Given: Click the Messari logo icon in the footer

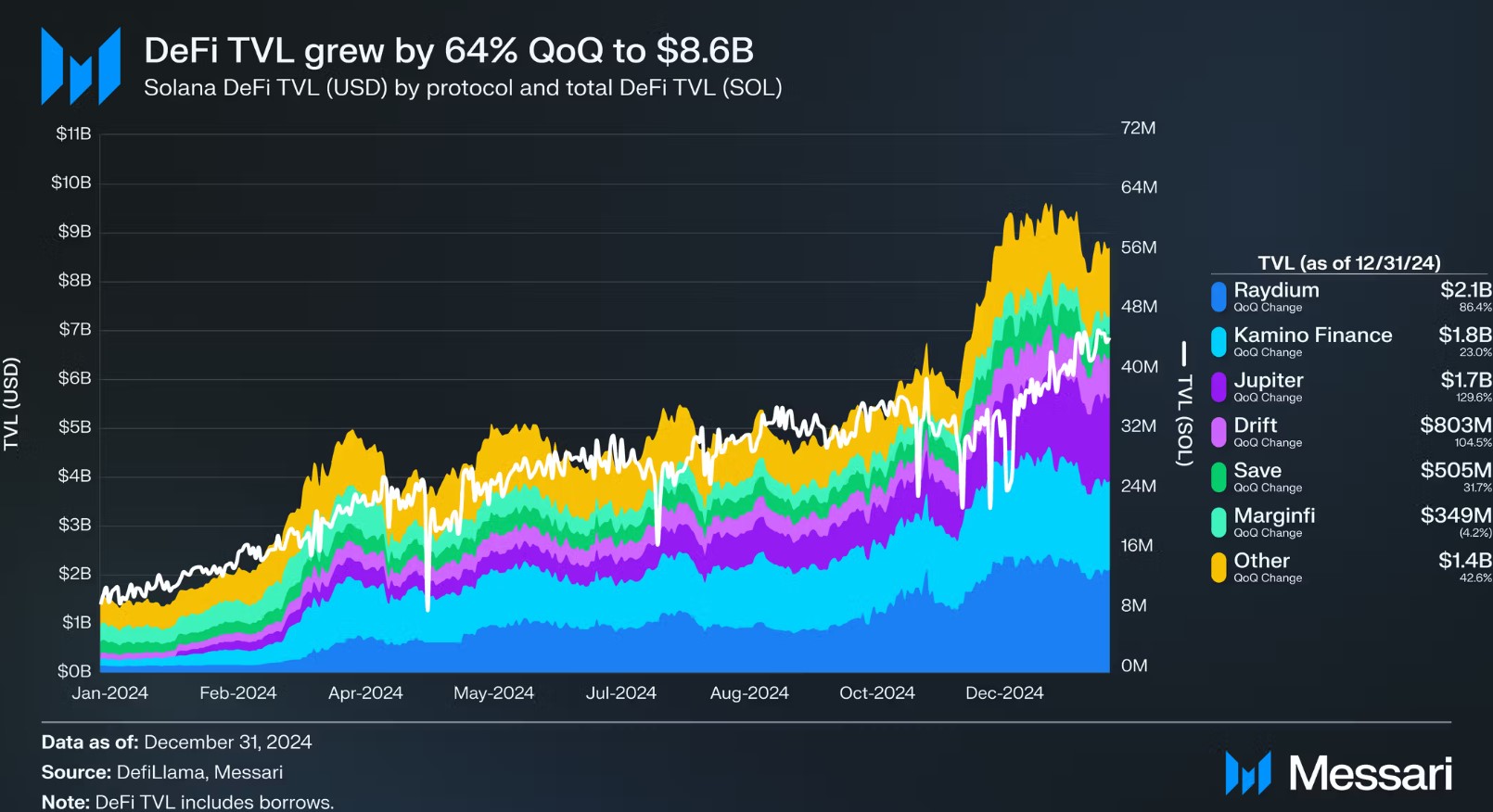Looking at the screenshot, I should point(1247,773).
